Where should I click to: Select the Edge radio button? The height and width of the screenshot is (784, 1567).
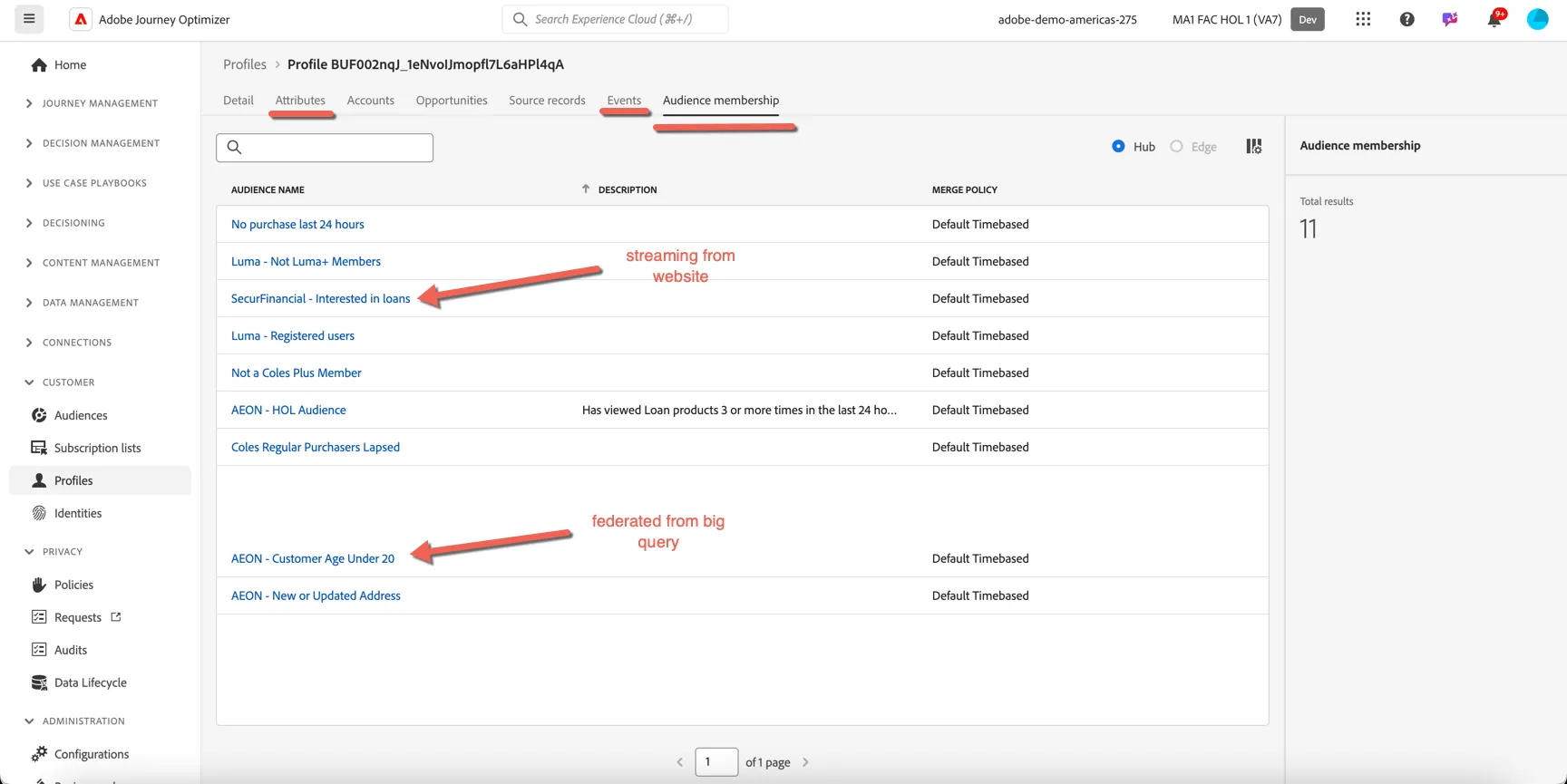tap(1176, 146)
